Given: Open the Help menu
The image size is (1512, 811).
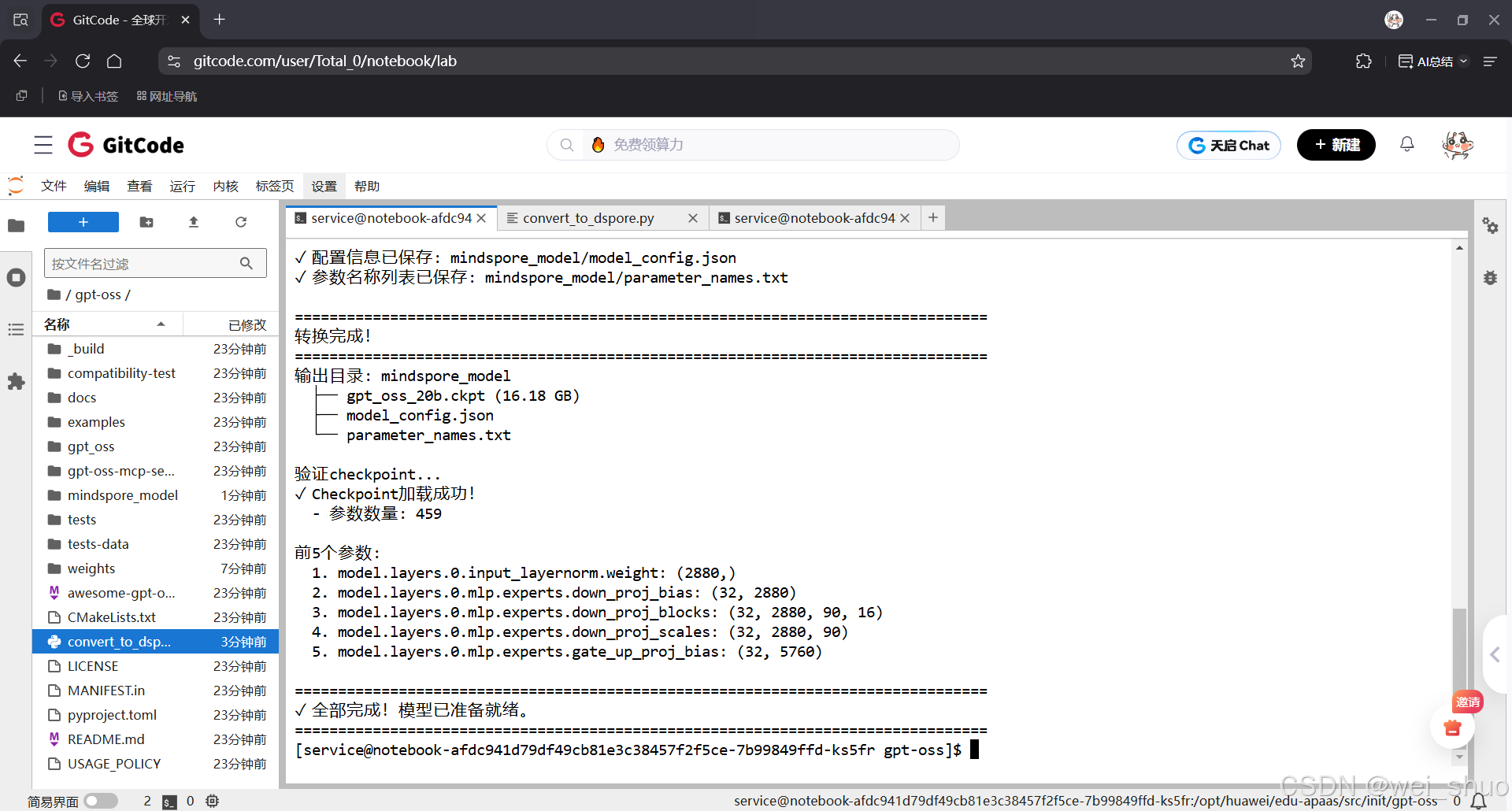Looking at the screenshot, I should click(x=367, y=186).
